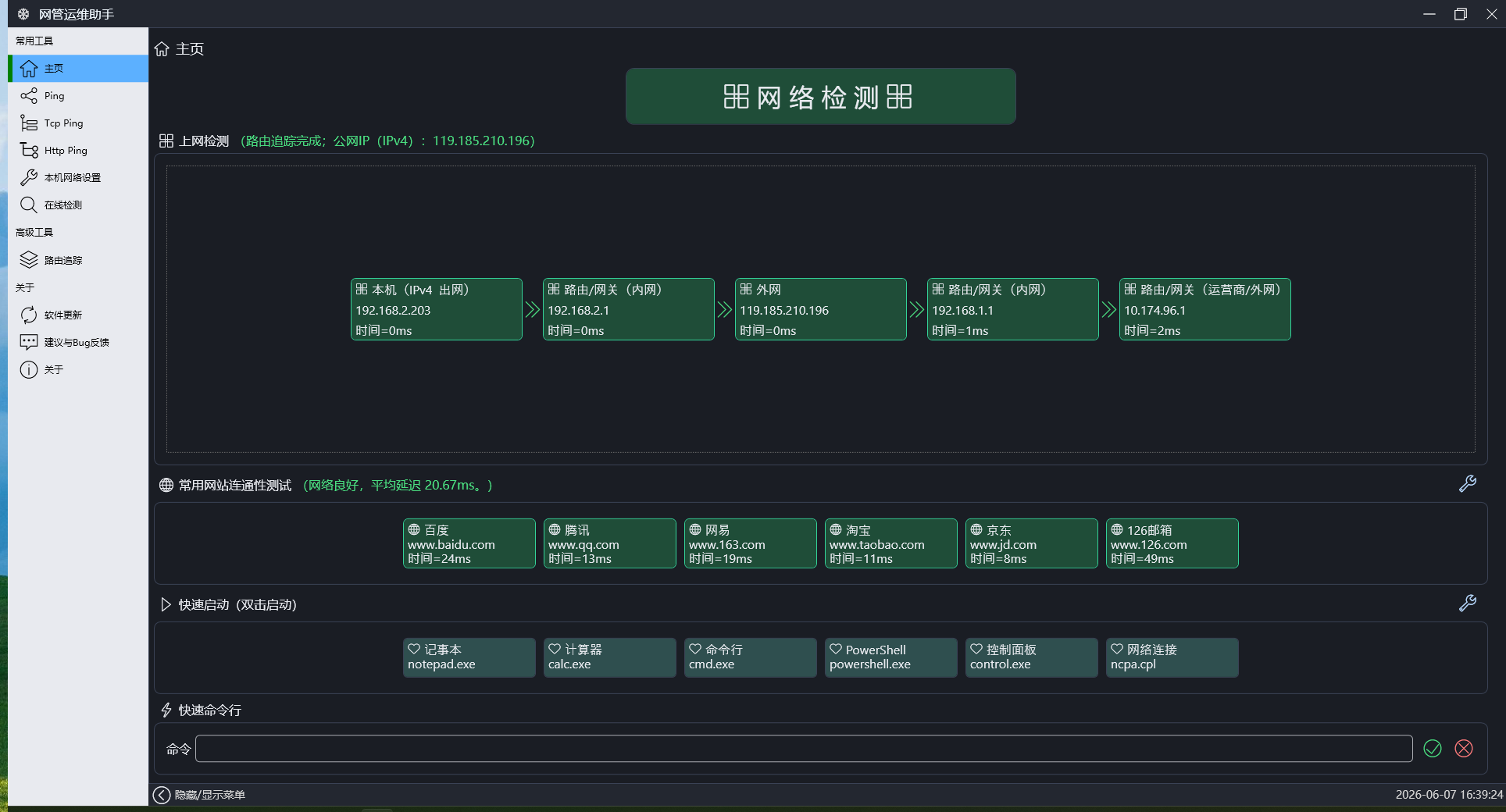
Task: Launch 计算器 calc.exe shortcut
Action: (610, 657)
